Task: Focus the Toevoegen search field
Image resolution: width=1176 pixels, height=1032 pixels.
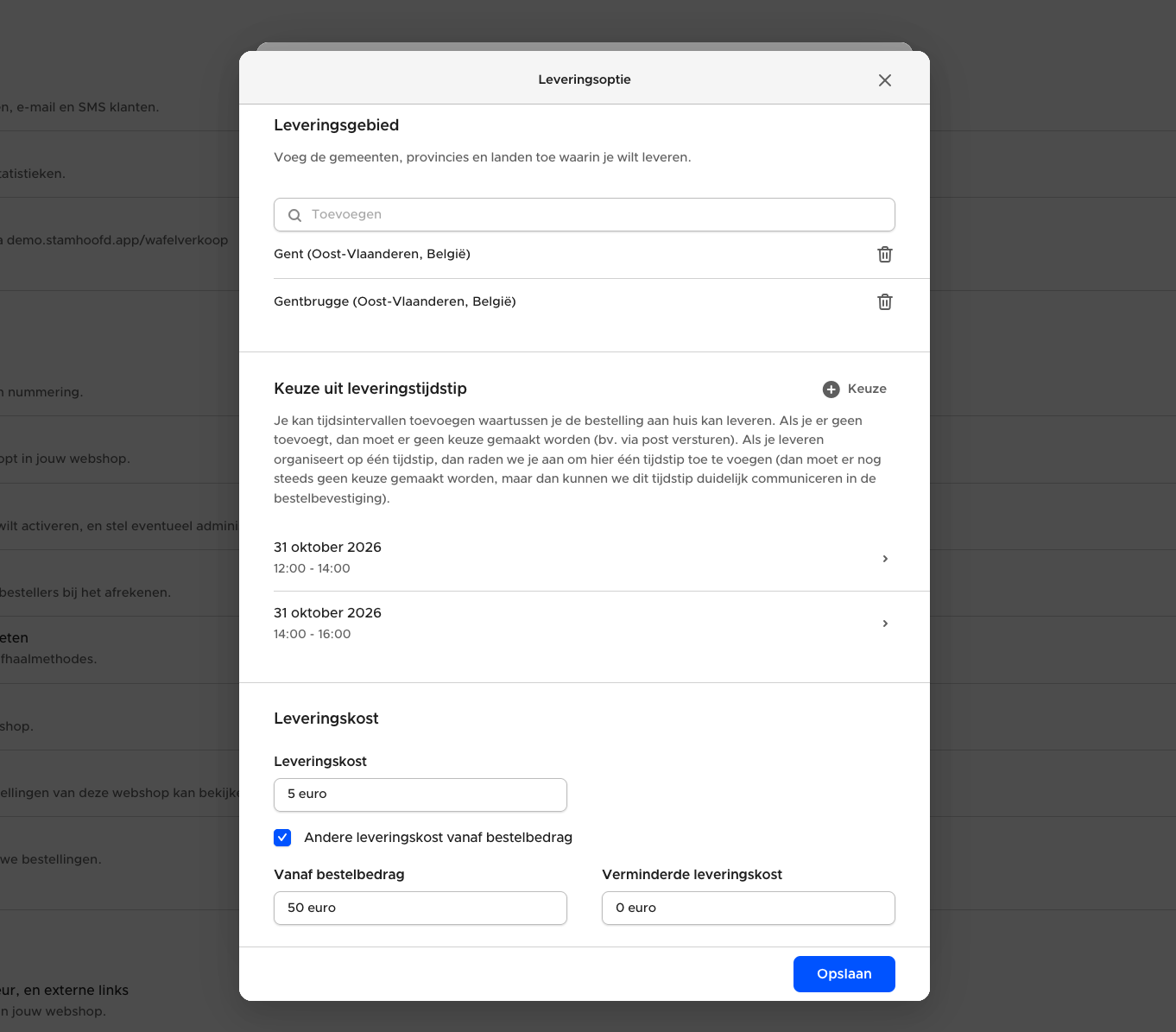Action: point(596,215)
